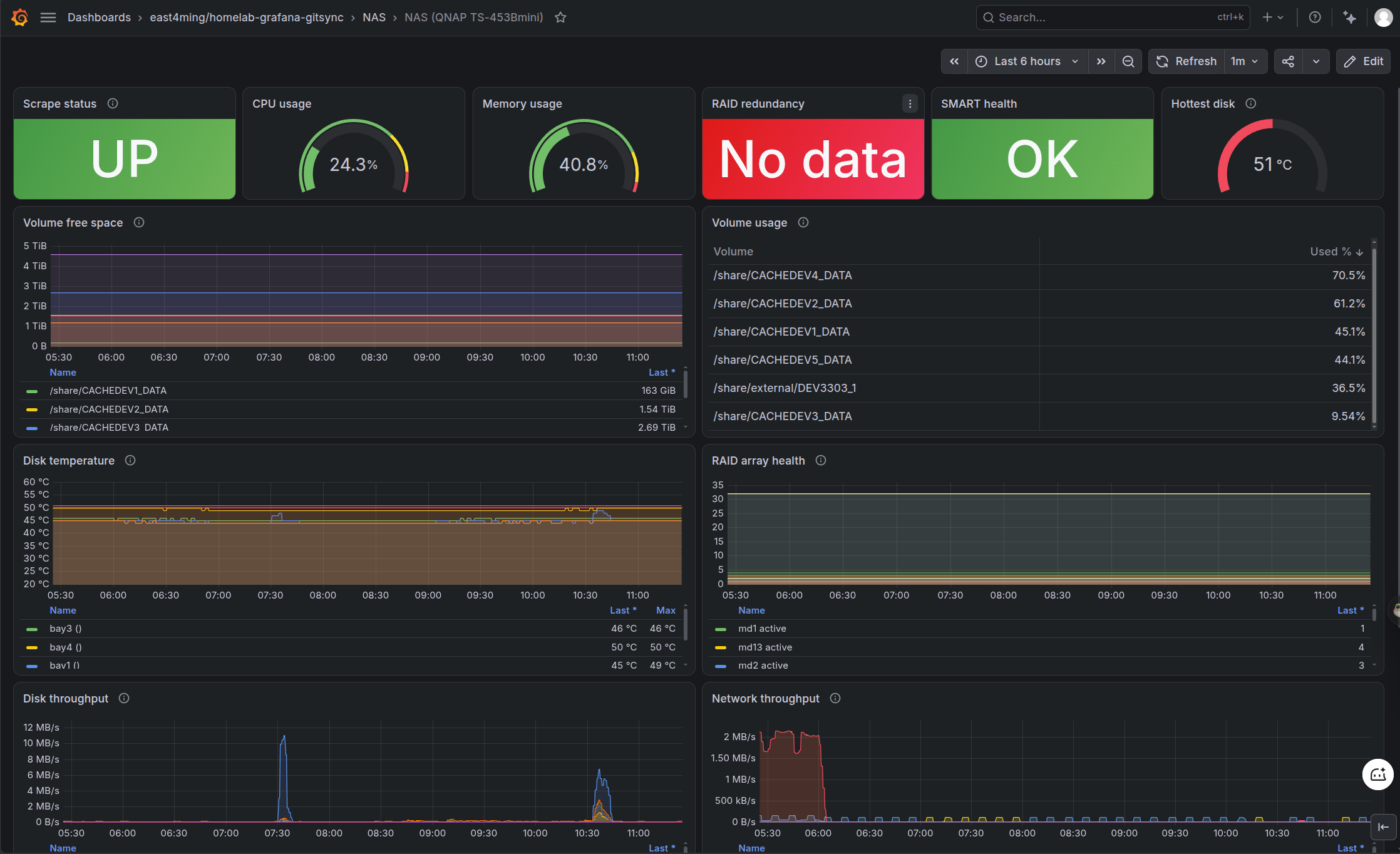The image size is (1400, 854).
Task: Sort table by Used % column
Action: point(1336,251)
